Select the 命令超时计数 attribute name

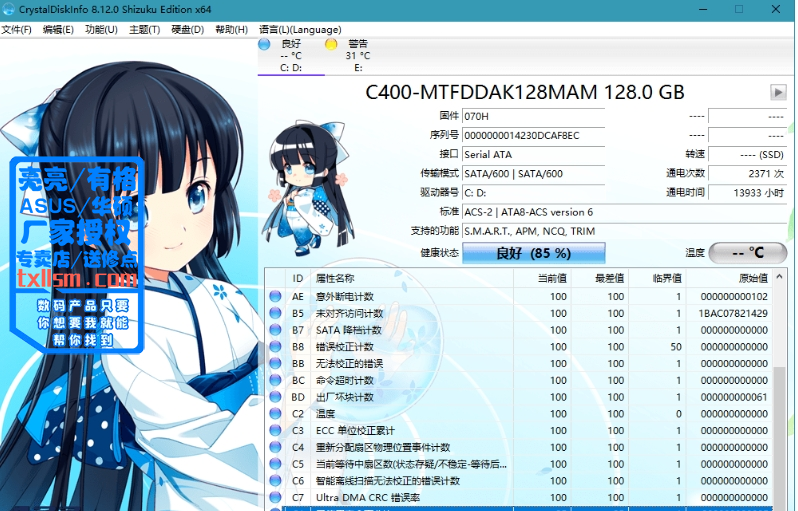click(x=345, y=381)
